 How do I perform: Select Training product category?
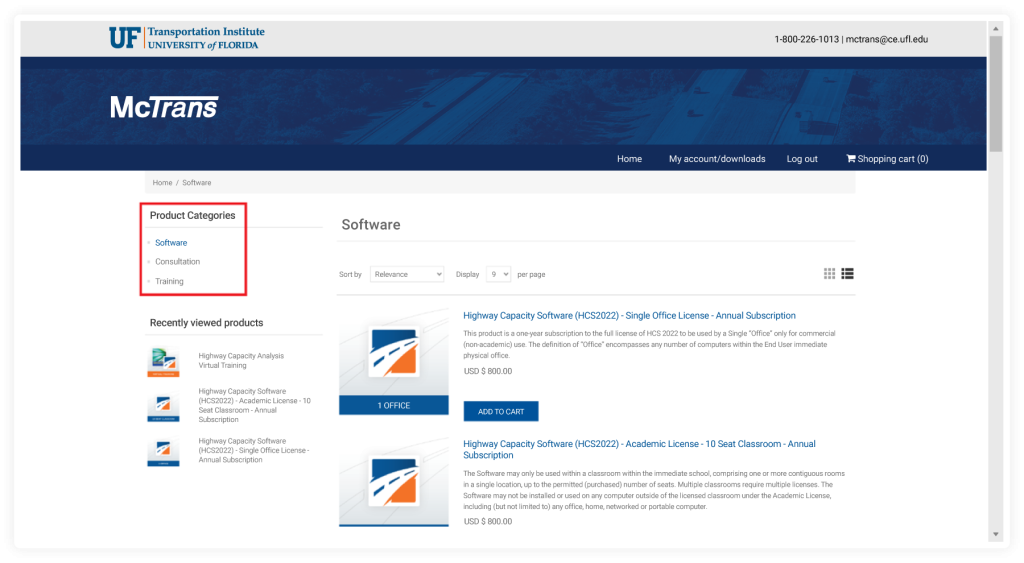tap(169, 281)
